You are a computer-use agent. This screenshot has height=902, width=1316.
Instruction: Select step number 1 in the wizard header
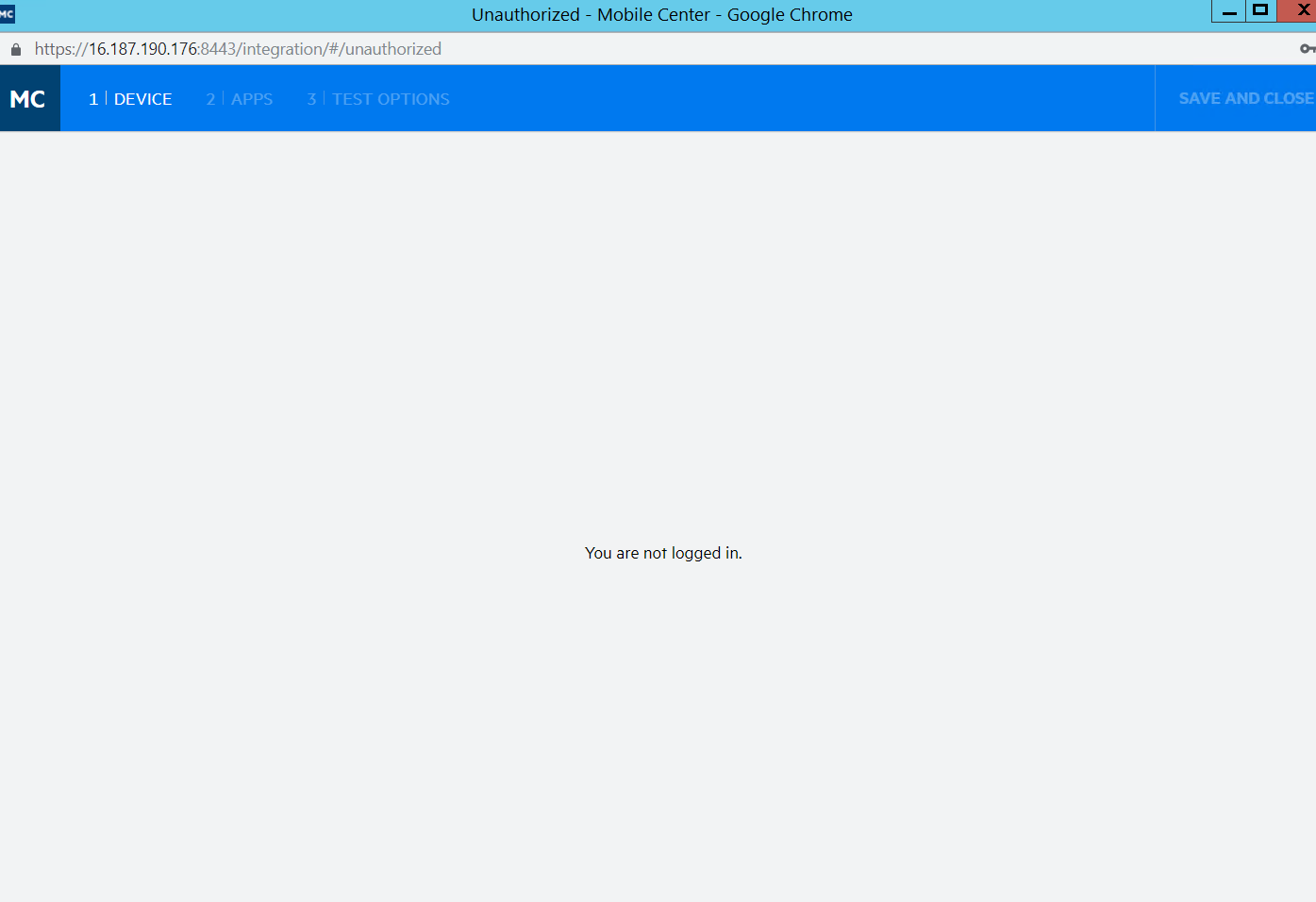(x=93, y=99)
